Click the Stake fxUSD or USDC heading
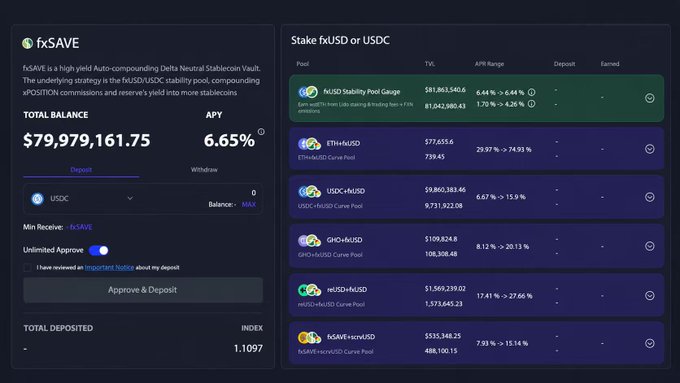The image size is (680, 383). coord(340,40)
